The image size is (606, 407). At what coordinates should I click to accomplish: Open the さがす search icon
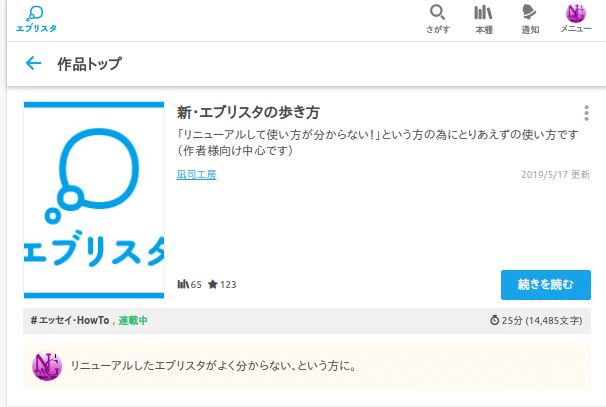437,19
